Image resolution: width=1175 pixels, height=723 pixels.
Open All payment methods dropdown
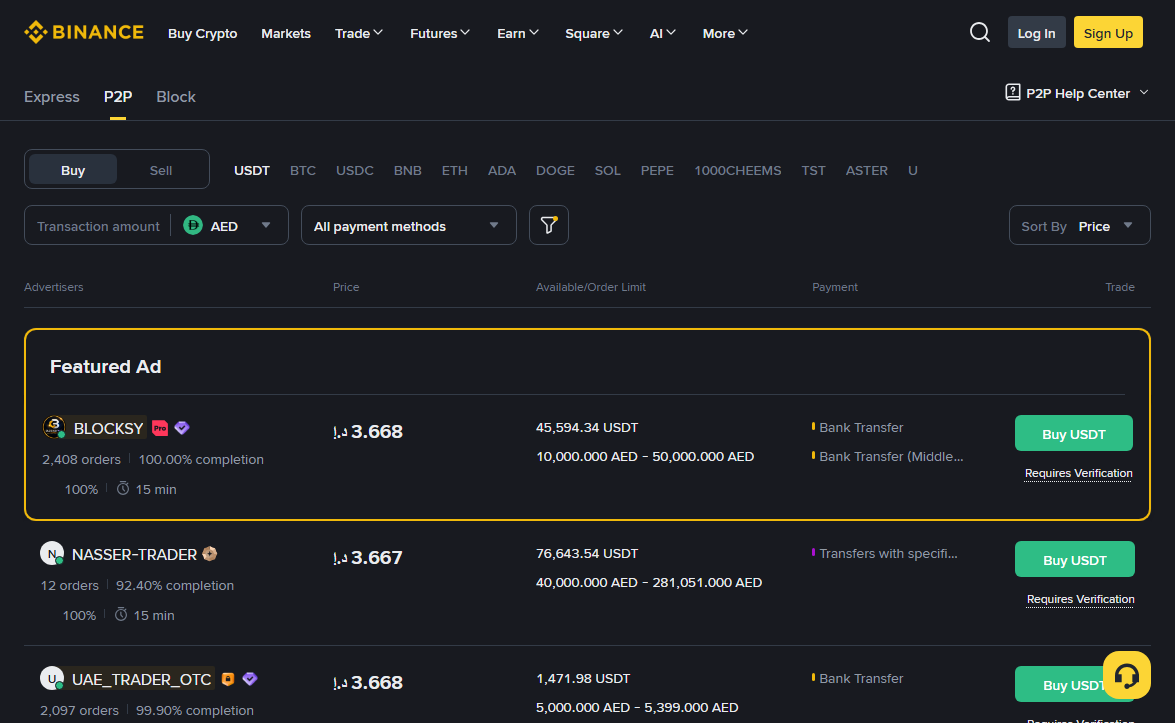coord(408,225)
